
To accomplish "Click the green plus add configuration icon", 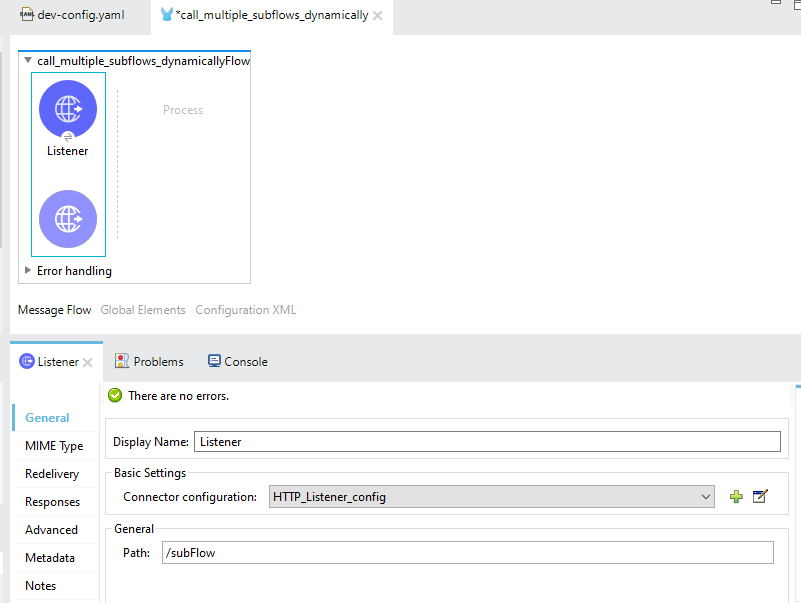I will (x=736, y=497).
